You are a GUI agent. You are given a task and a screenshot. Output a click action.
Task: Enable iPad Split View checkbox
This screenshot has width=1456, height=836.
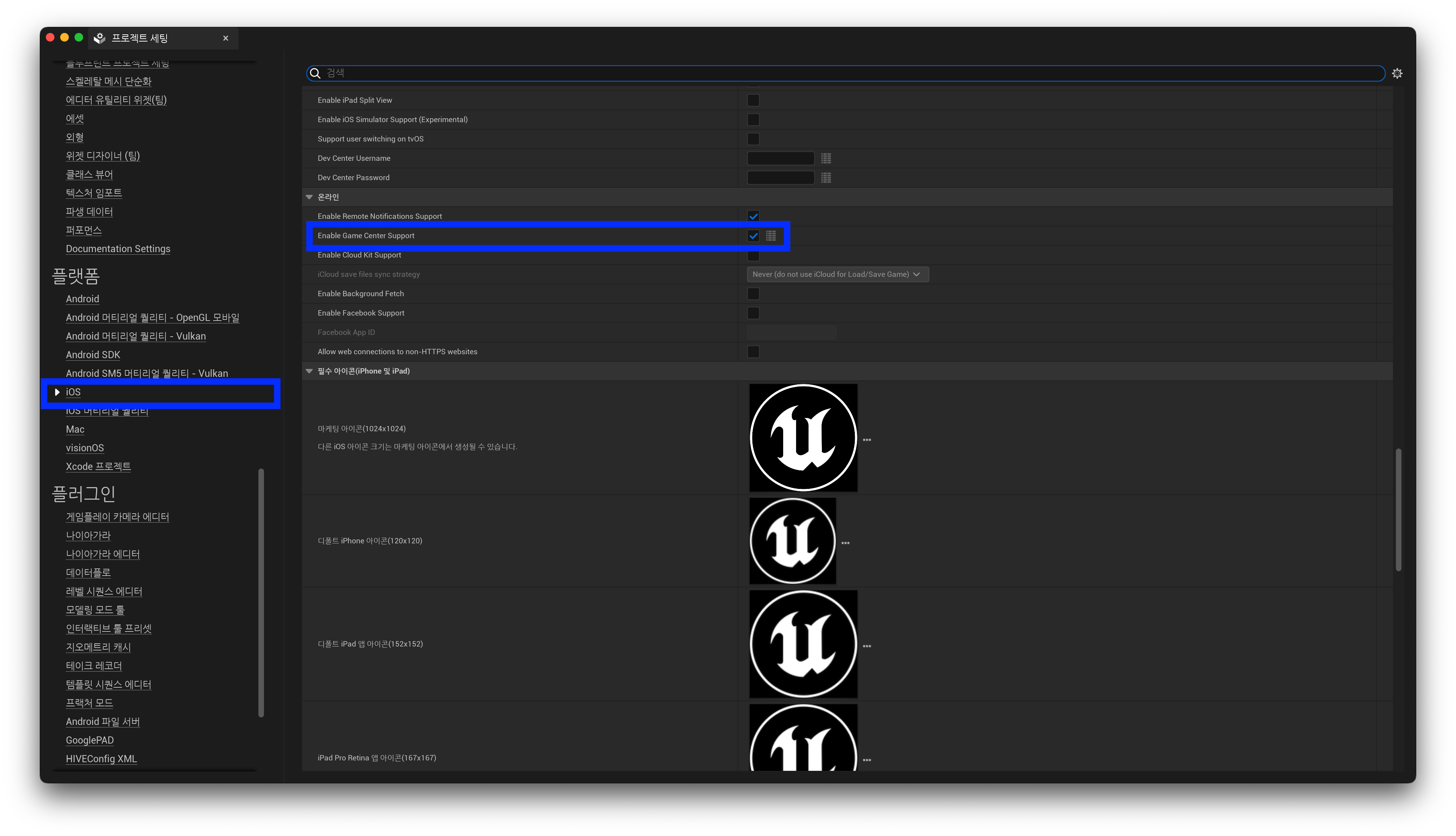(753, 101)
